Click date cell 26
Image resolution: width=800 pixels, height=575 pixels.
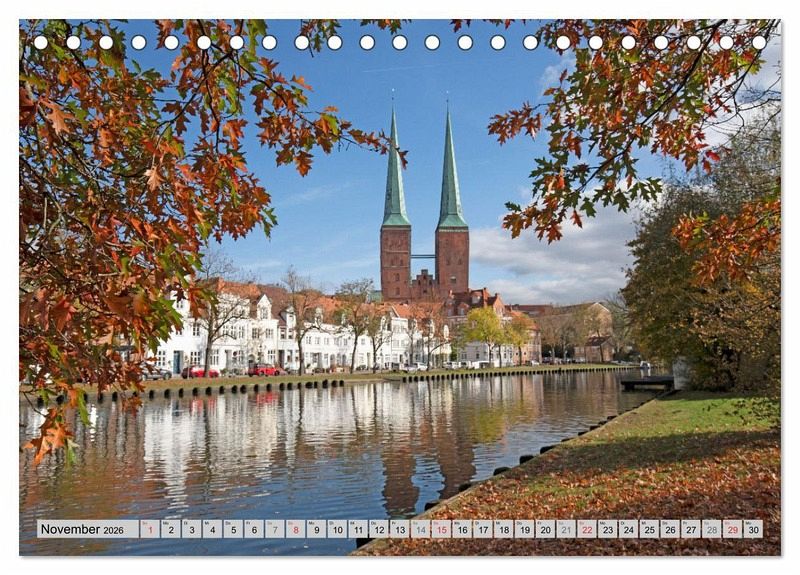click(x=670, y=529)
